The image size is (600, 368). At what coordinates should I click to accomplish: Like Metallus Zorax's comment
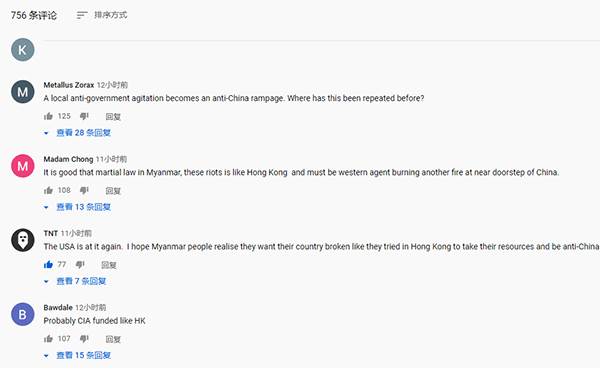[x=48, y=116]
